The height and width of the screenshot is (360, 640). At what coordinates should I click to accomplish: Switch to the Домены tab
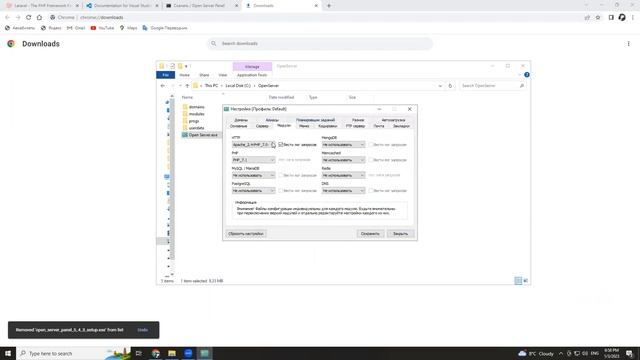[x=241, y=120]
